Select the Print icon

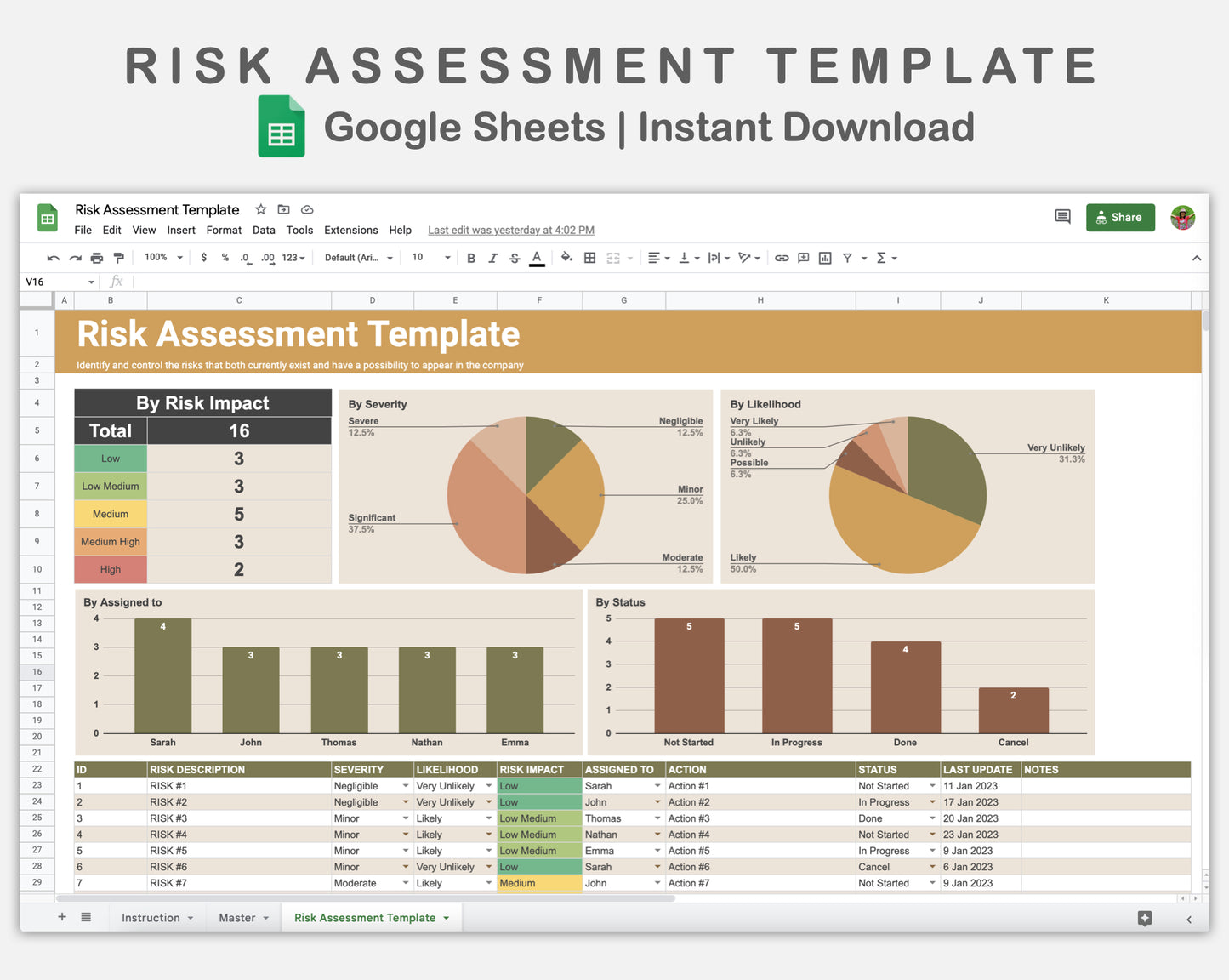[x=96, y=258]
